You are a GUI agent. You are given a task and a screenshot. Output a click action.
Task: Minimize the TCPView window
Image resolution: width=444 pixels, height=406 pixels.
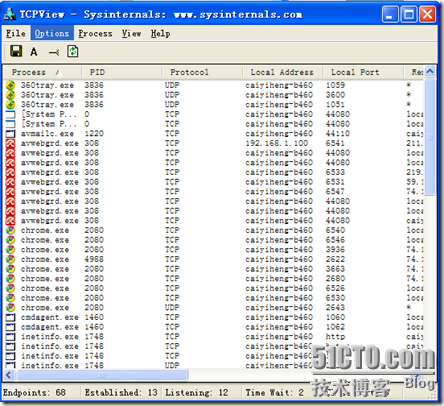[x=390, y=14]
